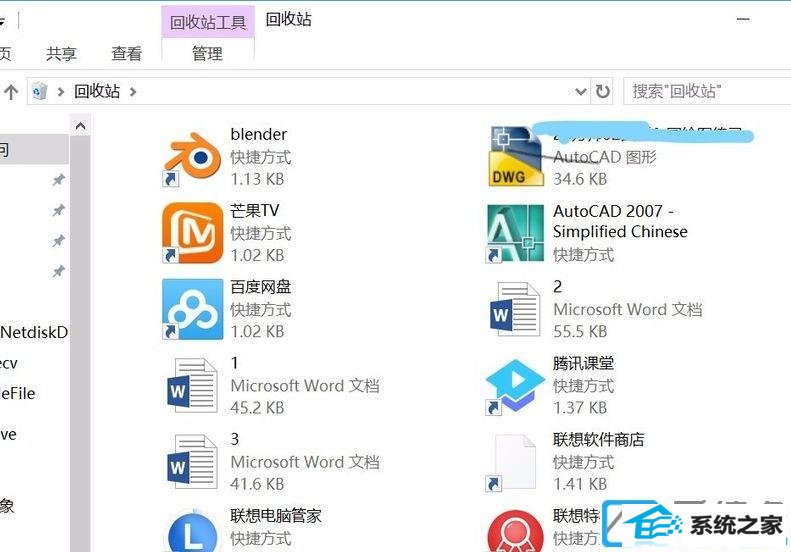The image size is (791, 552).
Task: Select the 腾讯课堂 shortcut icon
Action: click(515, 387)
